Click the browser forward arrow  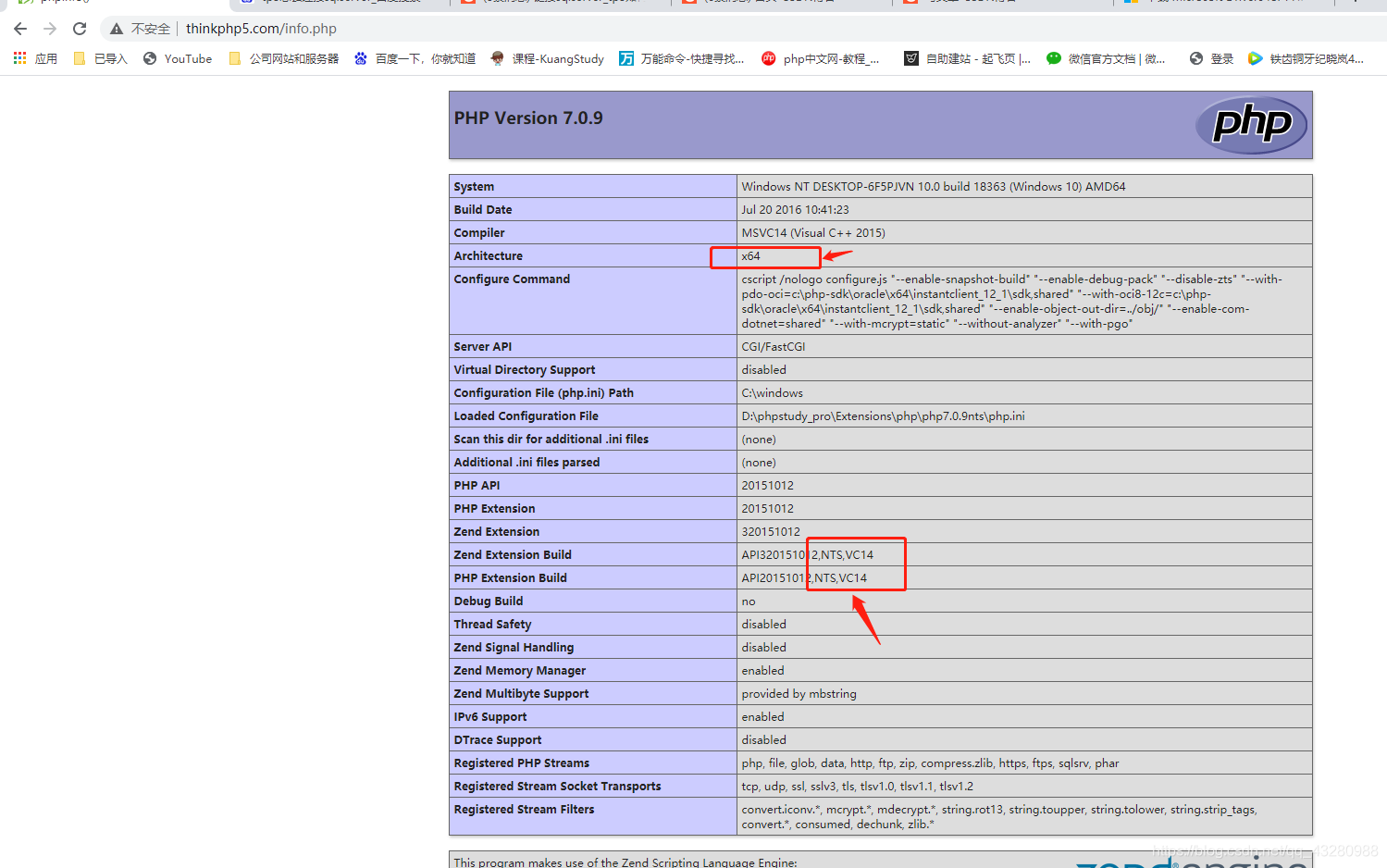50,29
